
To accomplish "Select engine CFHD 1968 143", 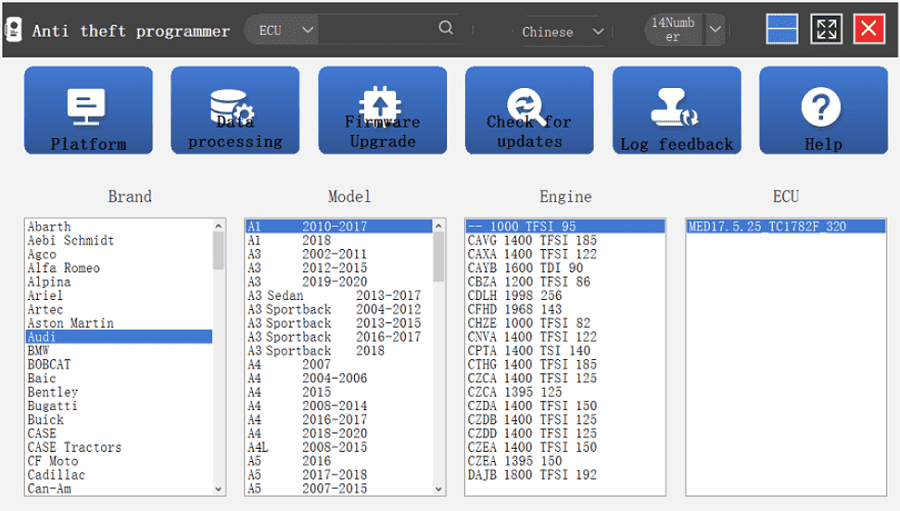I will tap(565, 309).
